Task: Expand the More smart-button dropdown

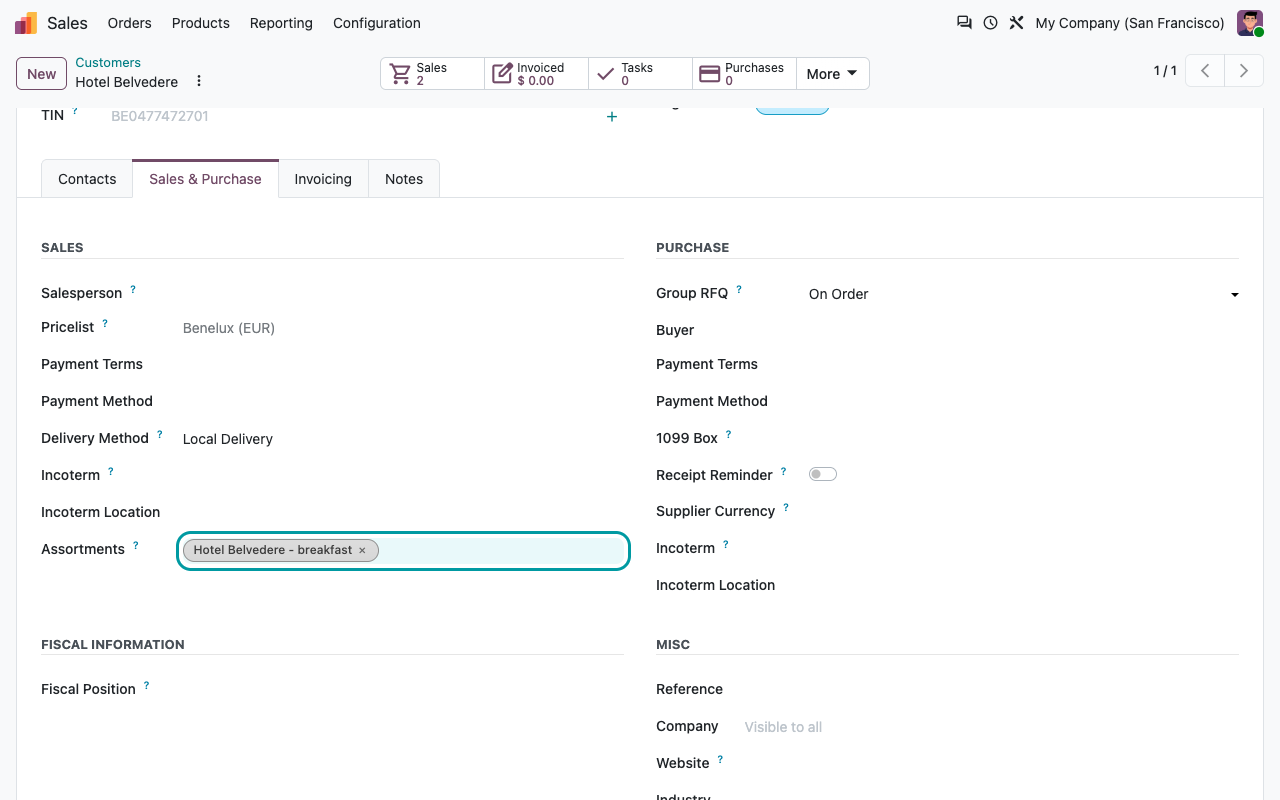Action: coord(832,74)
